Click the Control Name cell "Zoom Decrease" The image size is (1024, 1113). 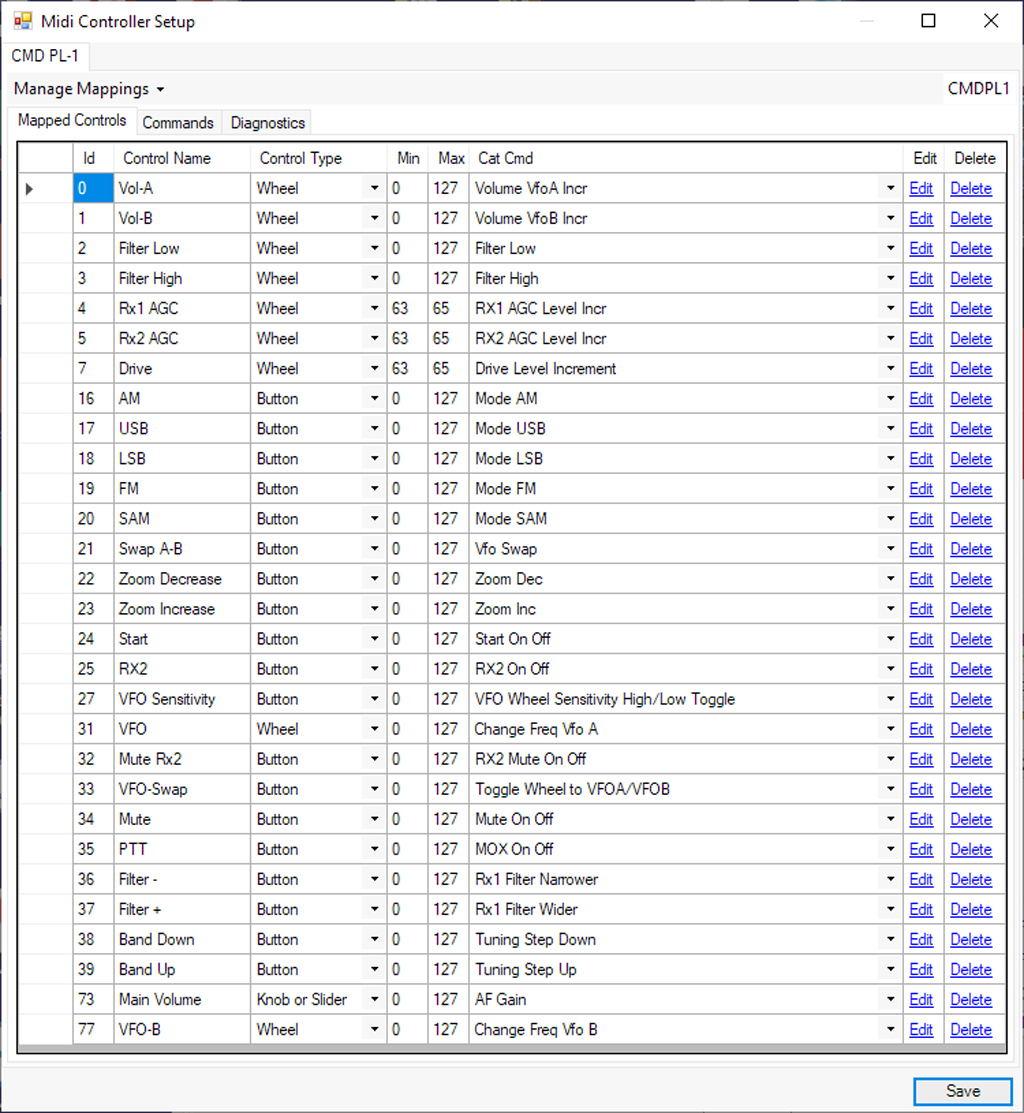pos(182,579)
